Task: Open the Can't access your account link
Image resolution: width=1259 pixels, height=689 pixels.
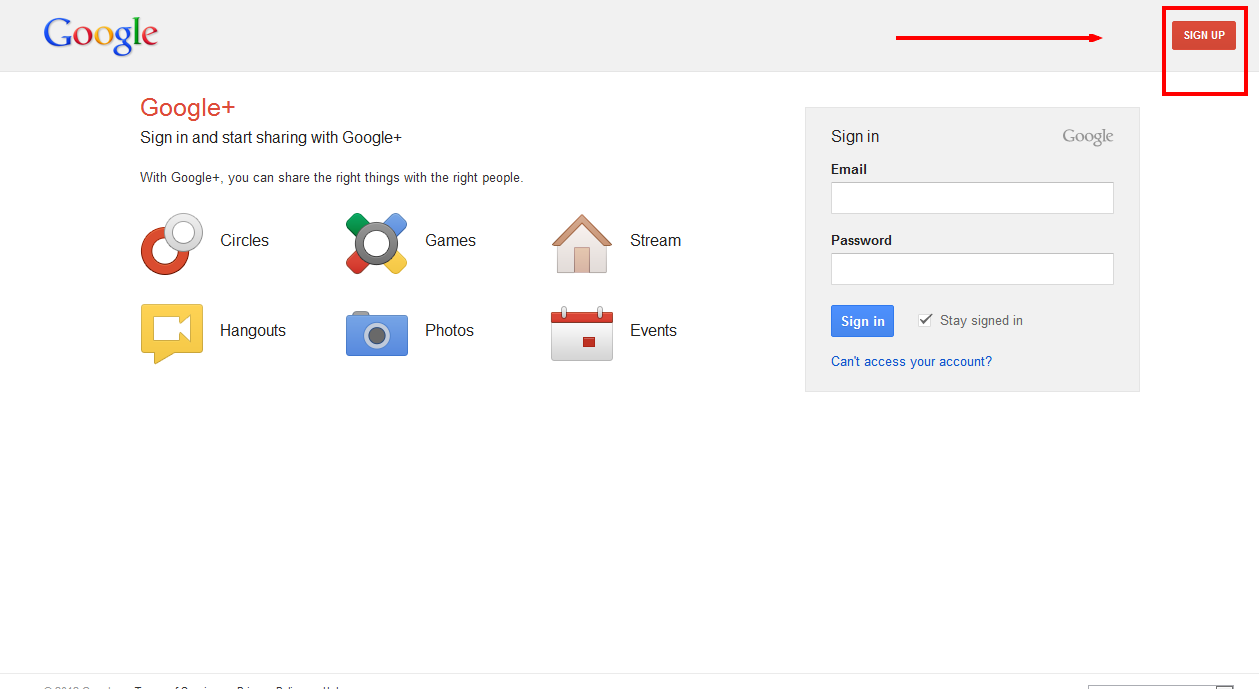Action: pyautogui.click(x=911, y=362)
